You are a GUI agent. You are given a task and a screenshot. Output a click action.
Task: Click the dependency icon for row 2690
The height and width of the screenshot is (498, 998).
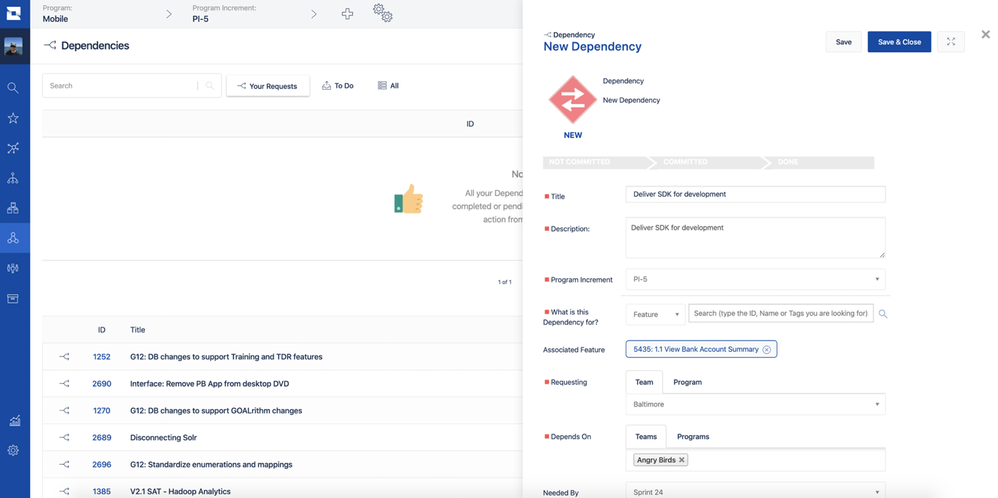pyautogui.click(x=64, y=383)
